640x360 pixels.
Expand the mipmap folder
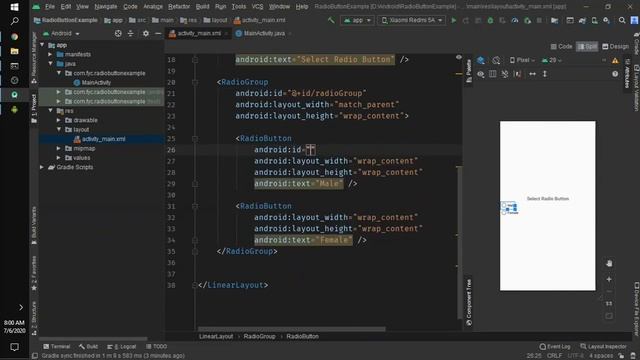59,148
